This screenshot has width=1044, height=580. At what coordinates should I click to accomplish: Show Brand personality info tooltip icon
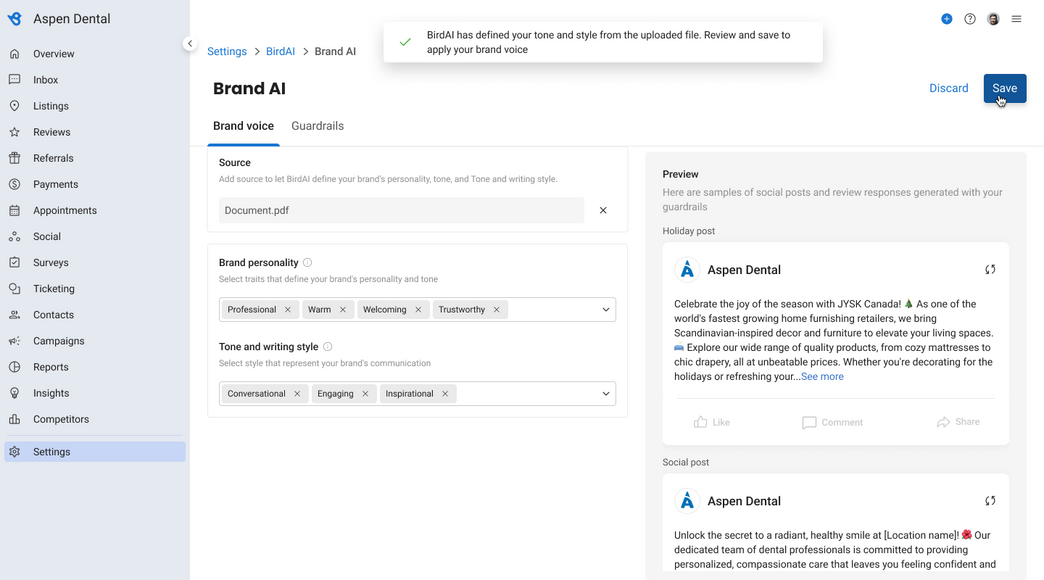[307, 262]
